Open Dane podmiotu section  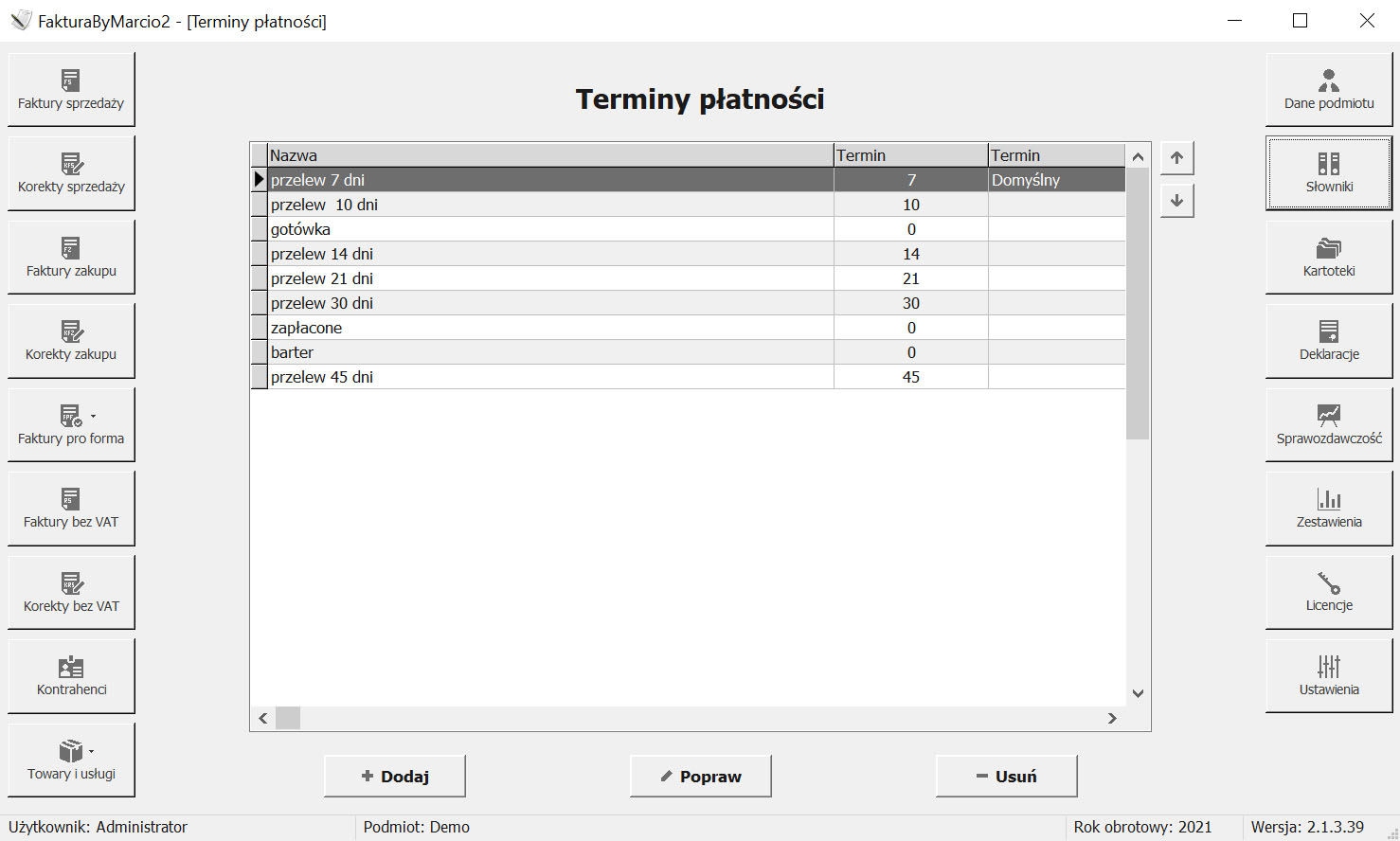pos(1329,89)
